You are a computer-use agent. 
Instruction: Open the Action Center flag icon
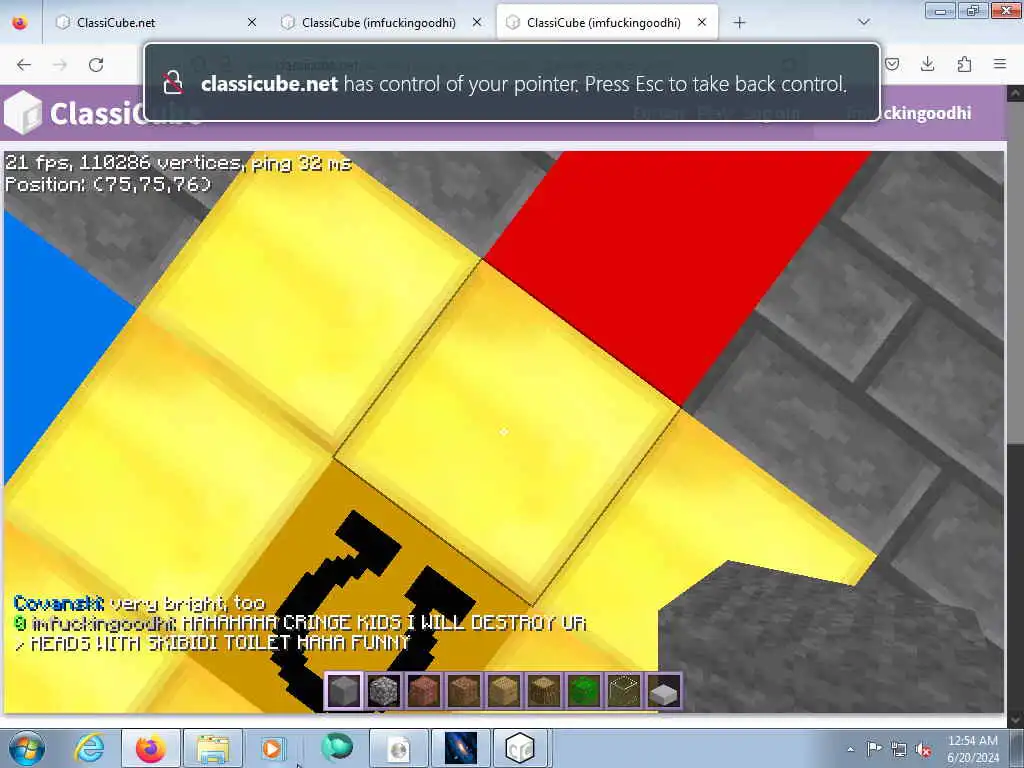tap(874, 749)
